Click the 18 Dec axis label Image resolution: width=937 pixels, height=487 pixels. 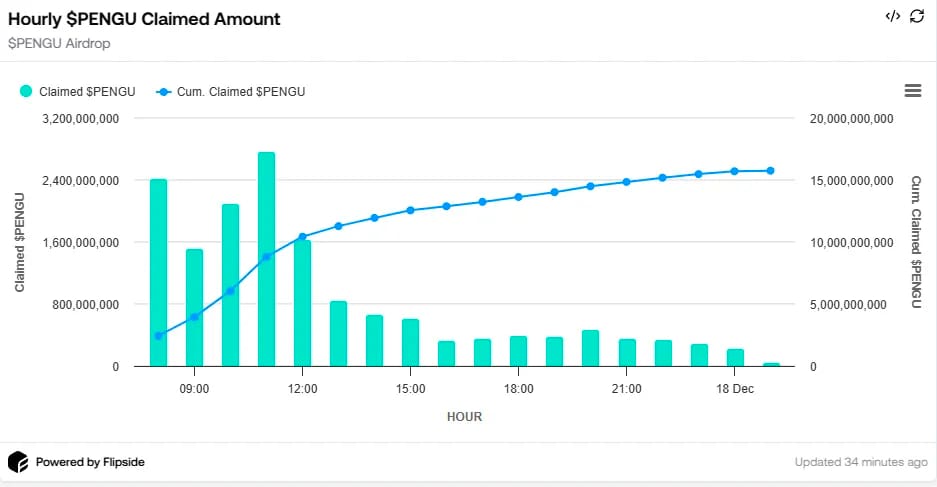[735, 388]
